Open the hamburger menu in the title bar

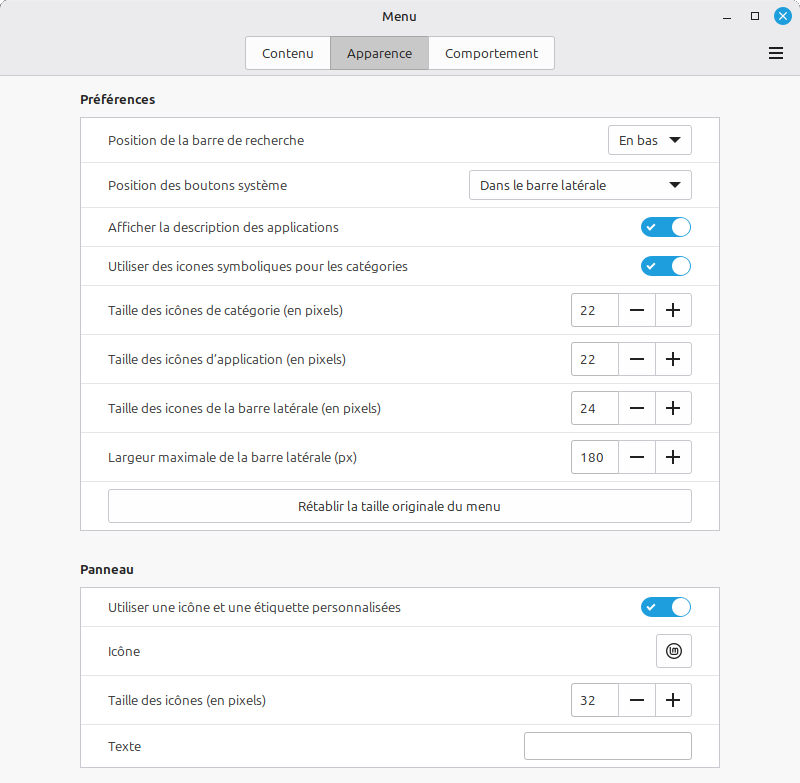[x=775, y=54]
